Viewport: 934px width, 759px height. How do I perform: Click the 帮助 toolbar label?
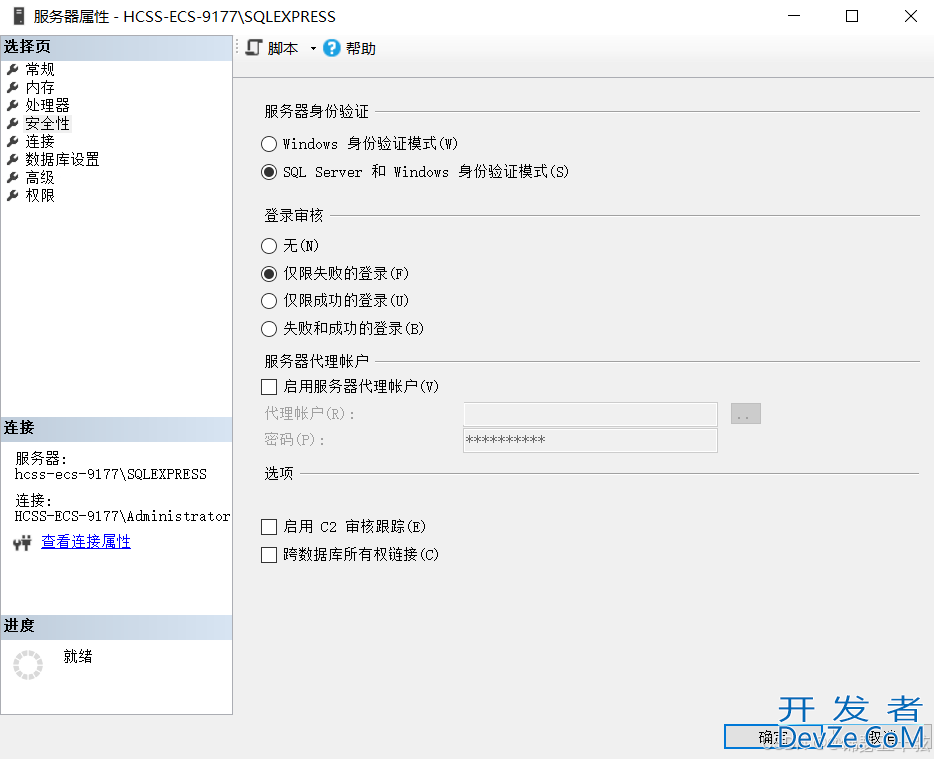360,48
